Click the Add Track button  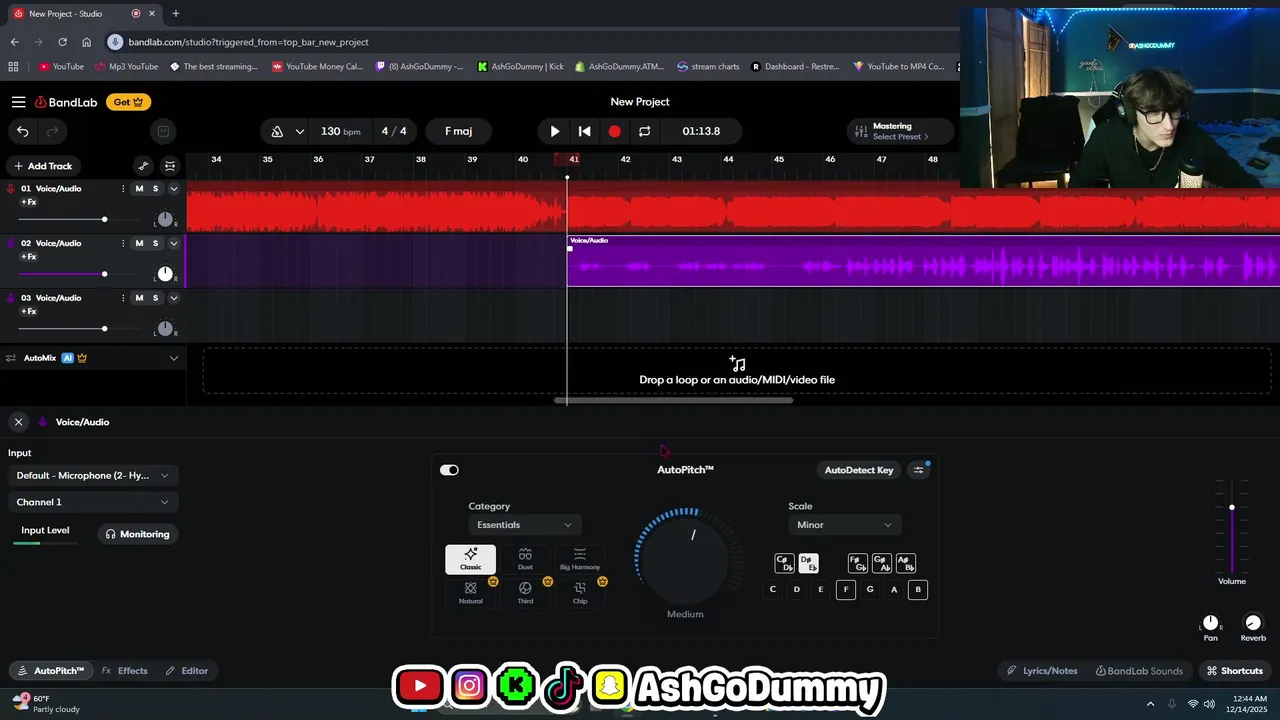(x=42, y=166)
